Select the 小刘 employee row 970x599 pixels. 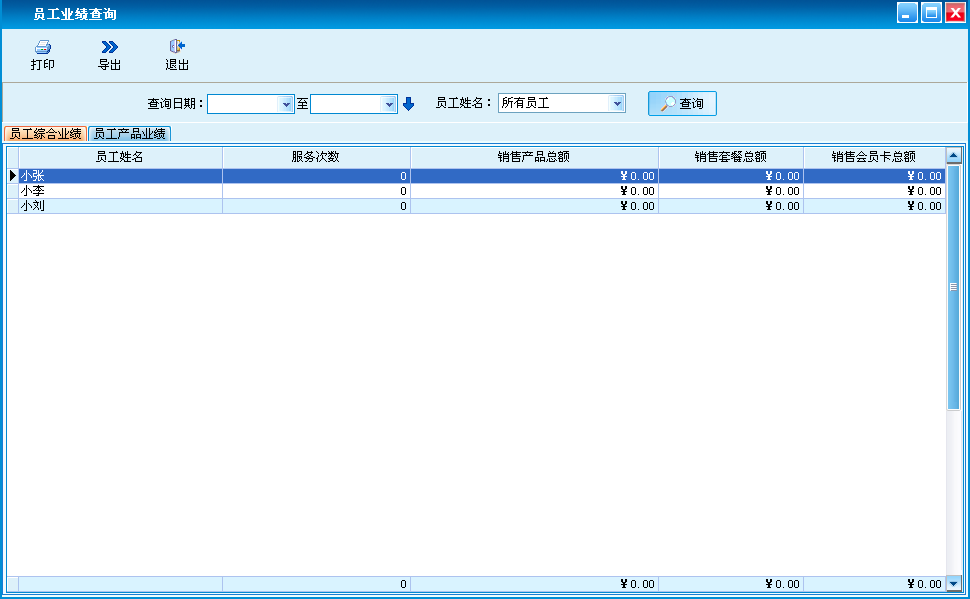click(119, 206)
